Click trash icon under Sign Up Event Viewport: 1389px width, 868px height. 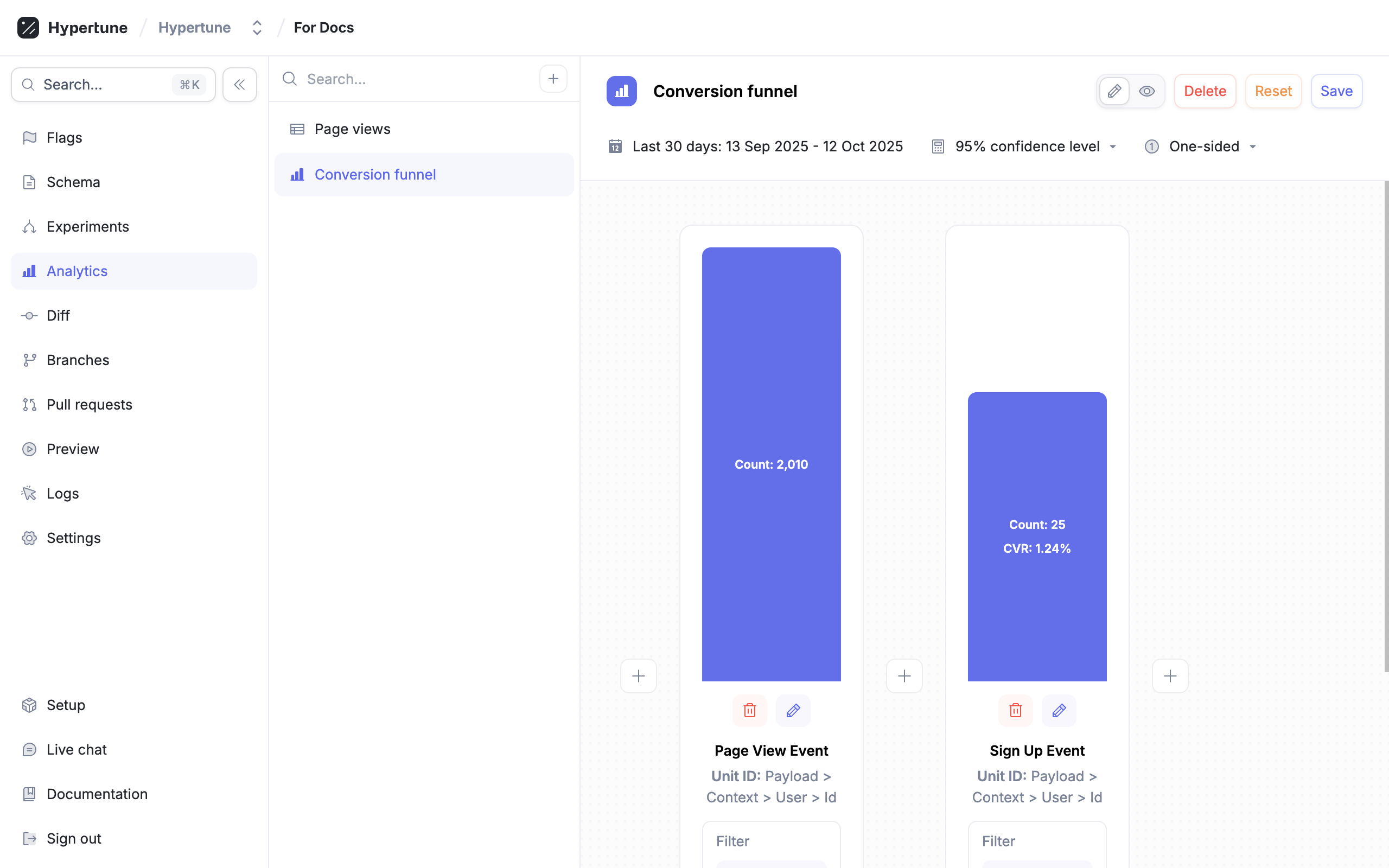click(x=1015, y=711)
